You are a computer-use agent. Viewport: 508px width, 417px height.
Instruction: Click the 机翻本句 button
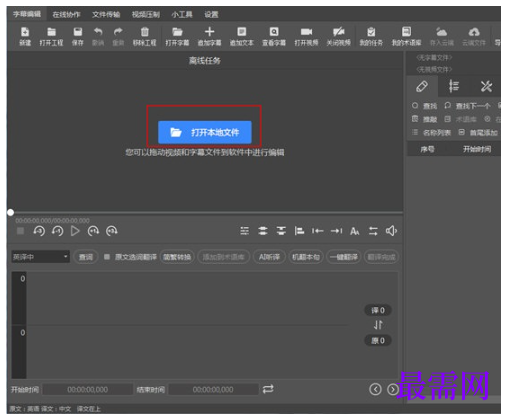point(306,257)
